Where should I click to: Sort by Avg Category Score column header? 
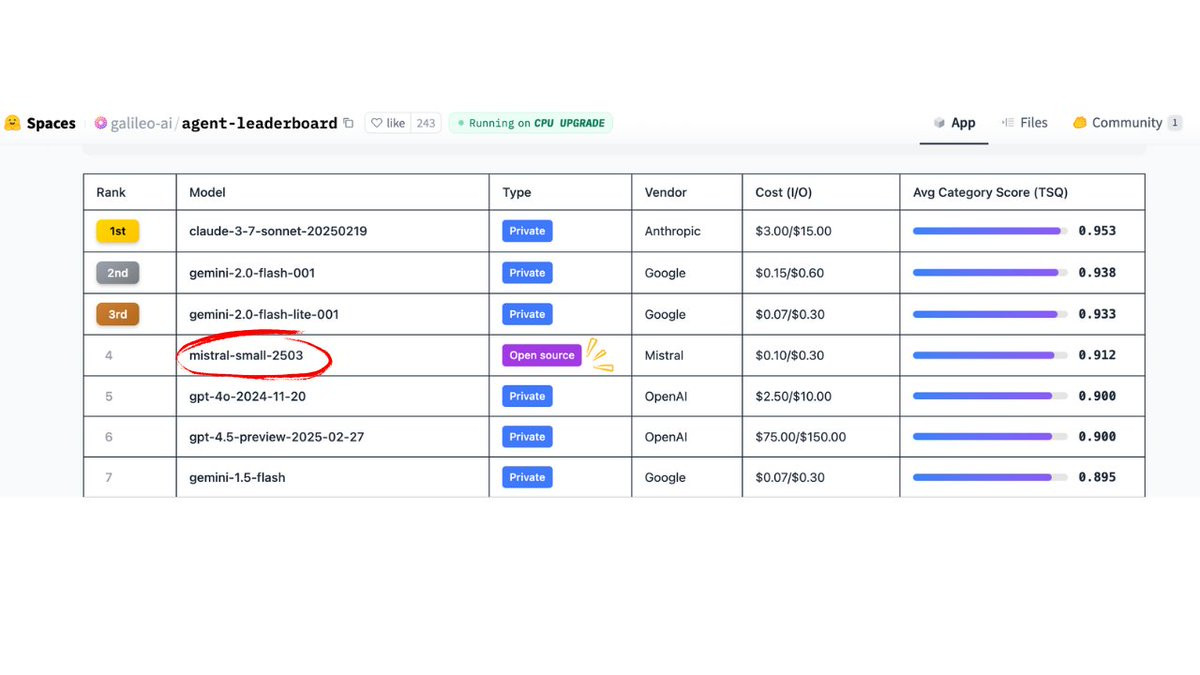pyautogui.click(x=990, y=192)
